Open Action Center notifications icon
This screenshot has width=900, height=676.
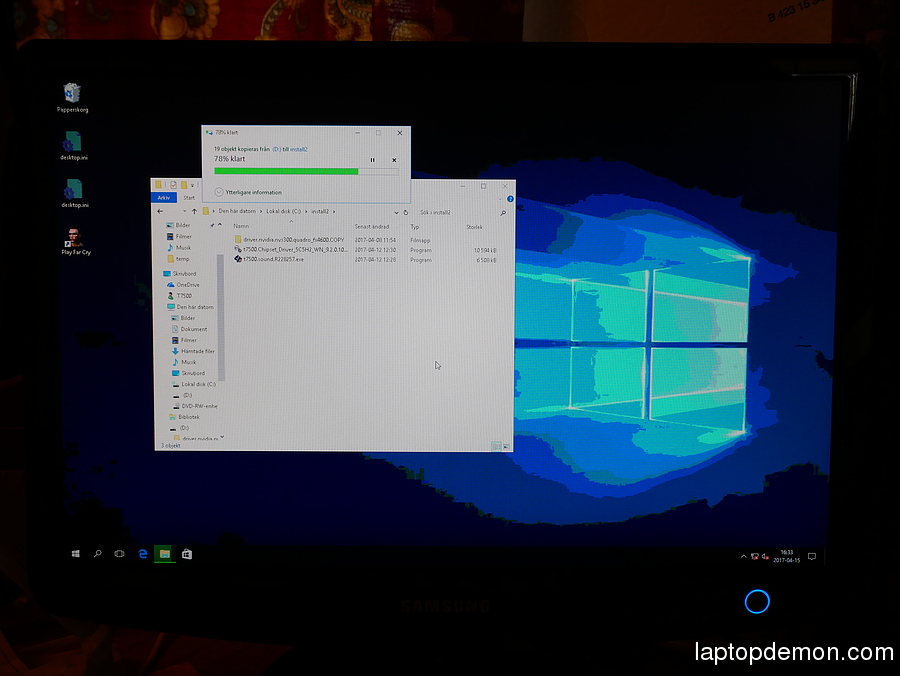pos(812,557)
